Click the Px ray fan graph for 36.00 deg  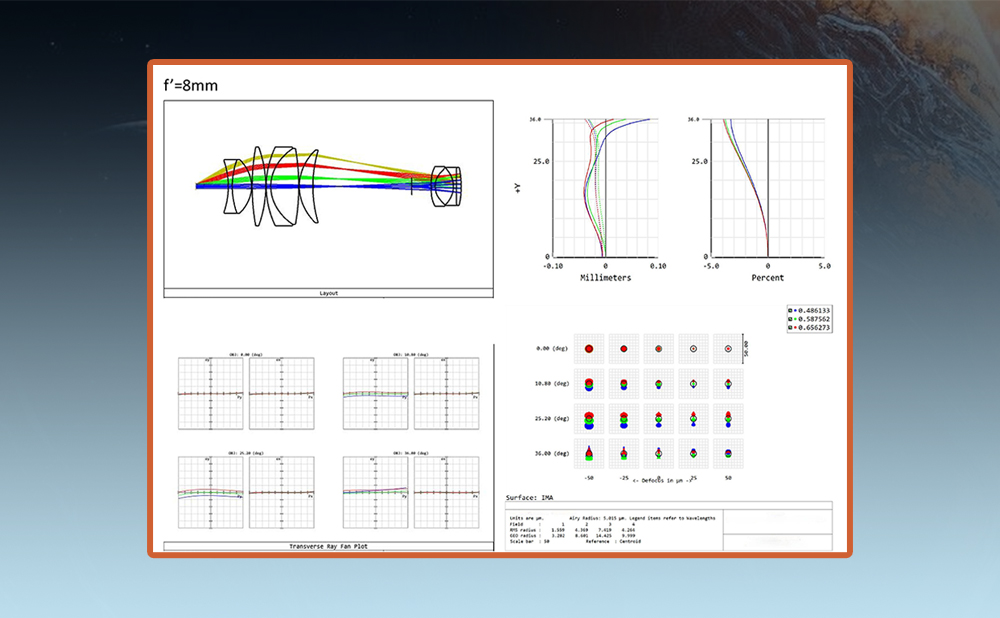[446, 492]
